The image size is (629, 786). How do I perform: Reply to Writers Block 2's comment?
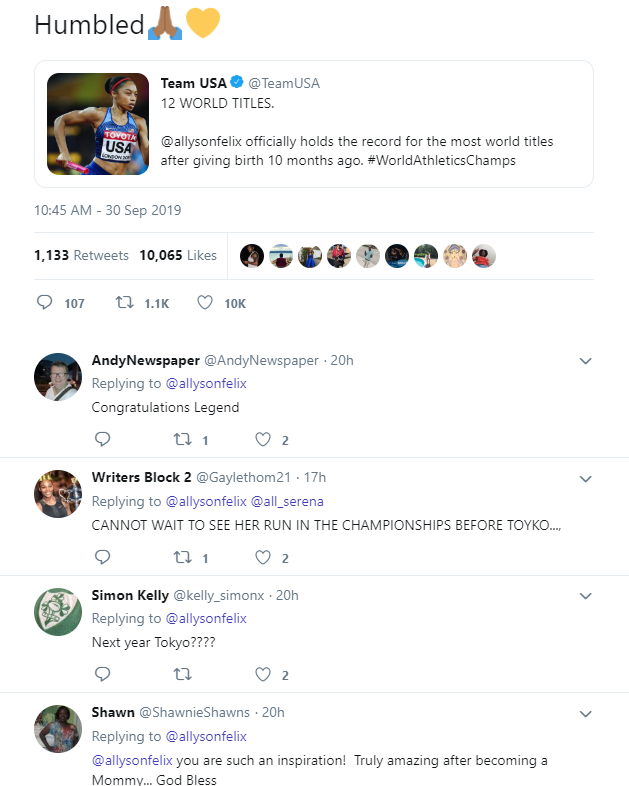[102, 557]
